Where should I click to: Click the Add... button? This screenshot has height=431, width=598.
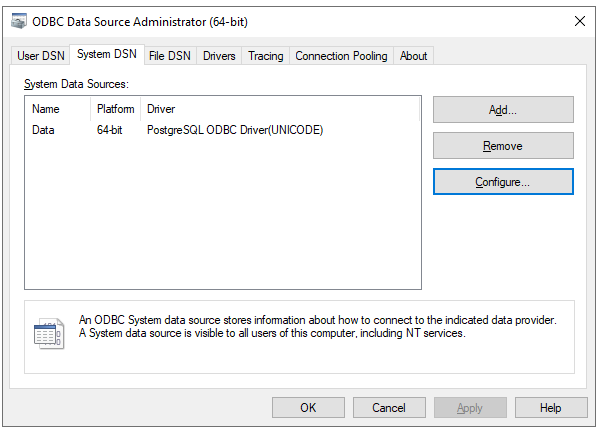pyautogui.click(x=503, y=110)
